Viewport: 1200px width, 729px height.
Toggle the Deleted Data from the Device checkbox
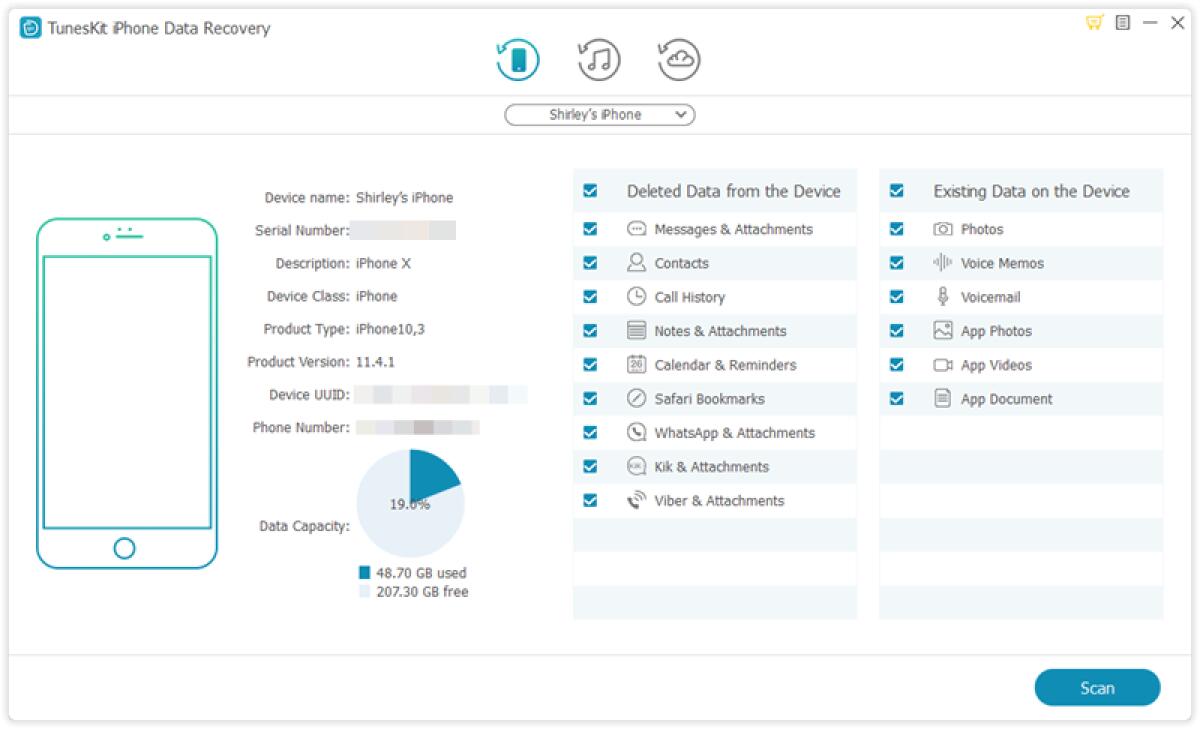[x=590, y=191]
